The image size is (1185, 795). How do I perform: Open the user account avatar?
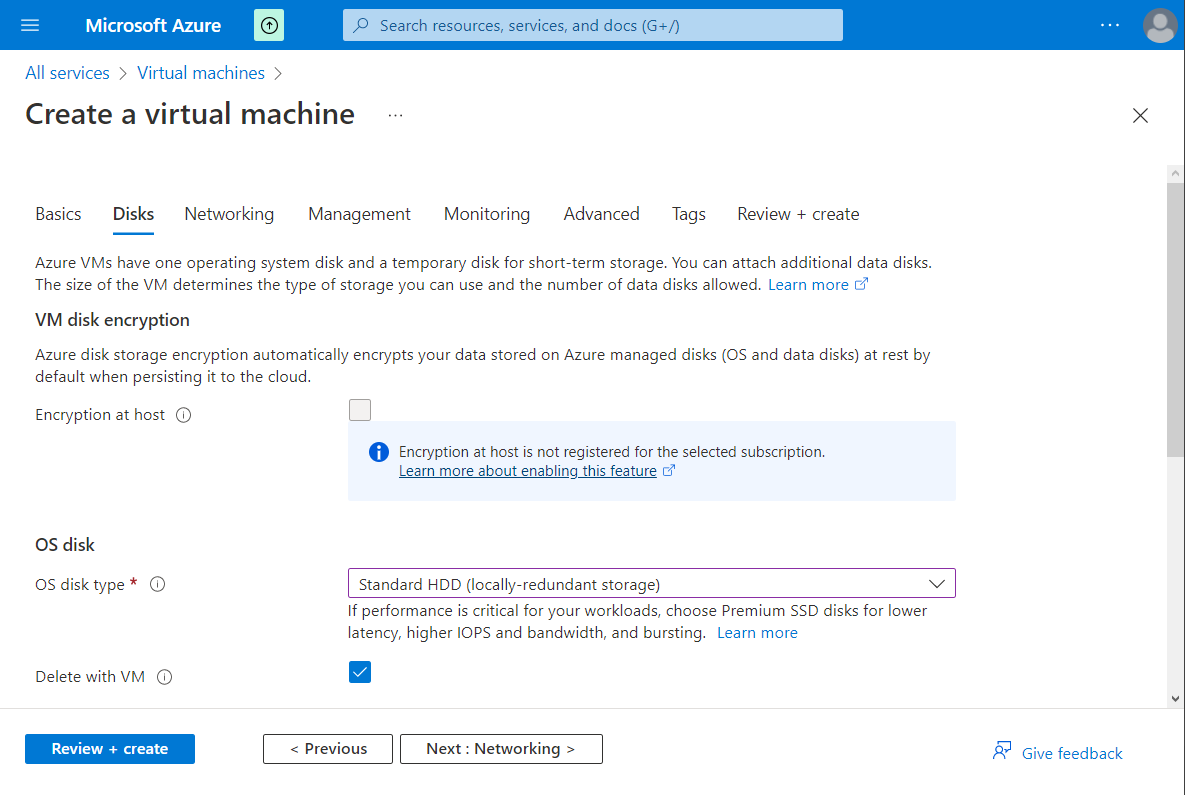(1159, 25)
